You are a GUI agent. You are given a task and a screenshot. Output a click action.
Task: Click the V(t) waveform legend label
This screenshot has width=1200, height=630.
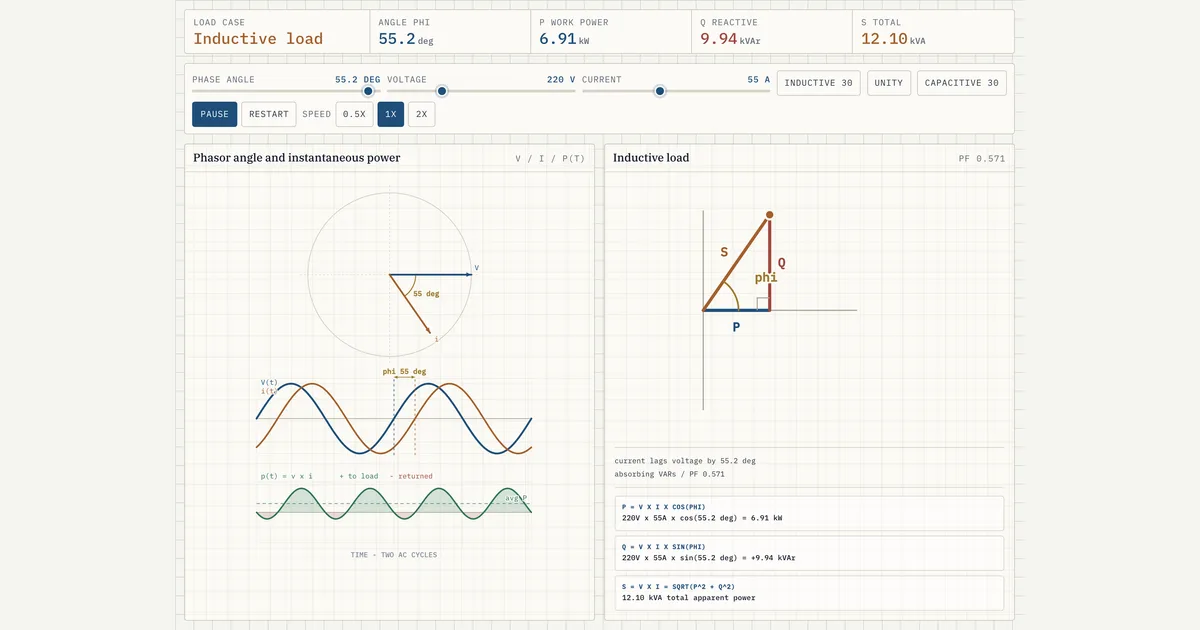[x=269, y=382]
